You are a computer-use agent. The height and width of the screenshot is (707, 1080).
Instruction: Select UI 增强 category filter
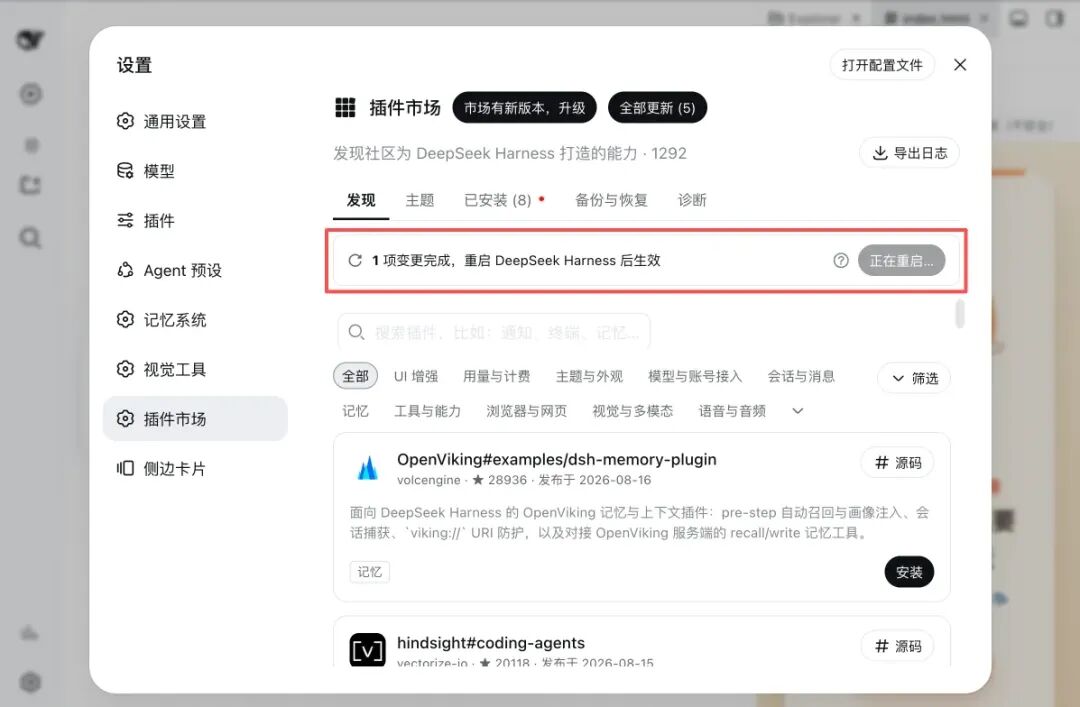[416, 376]
